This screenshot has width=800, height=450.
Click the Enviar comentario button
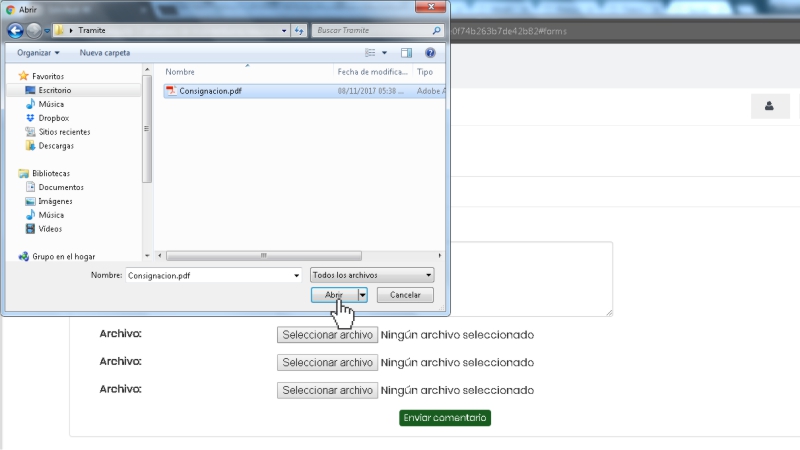pyautogui.click(x=445, y=417)
